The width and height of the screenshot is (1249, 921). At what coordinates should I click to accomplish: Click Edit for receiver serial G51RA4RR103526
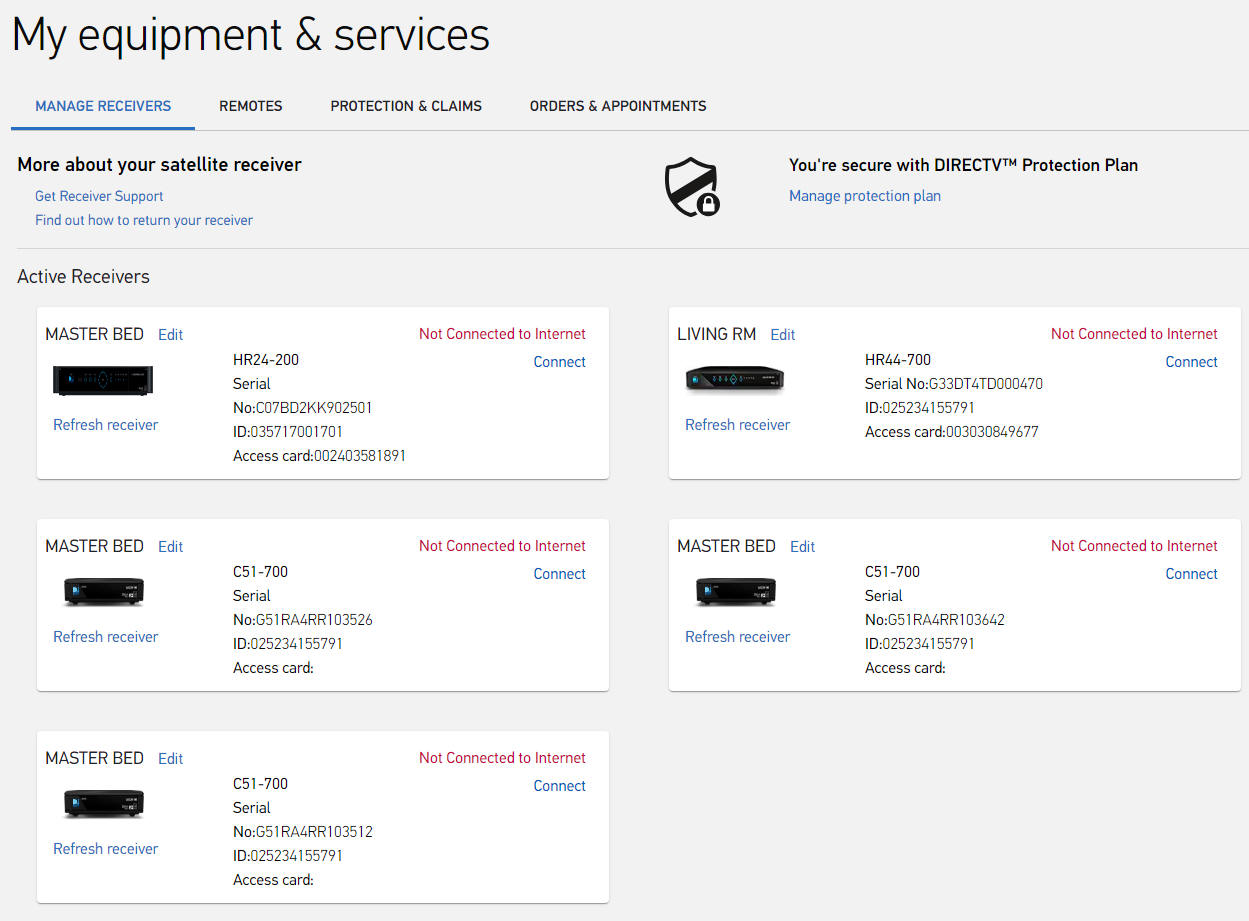click(x=171, y=547)
